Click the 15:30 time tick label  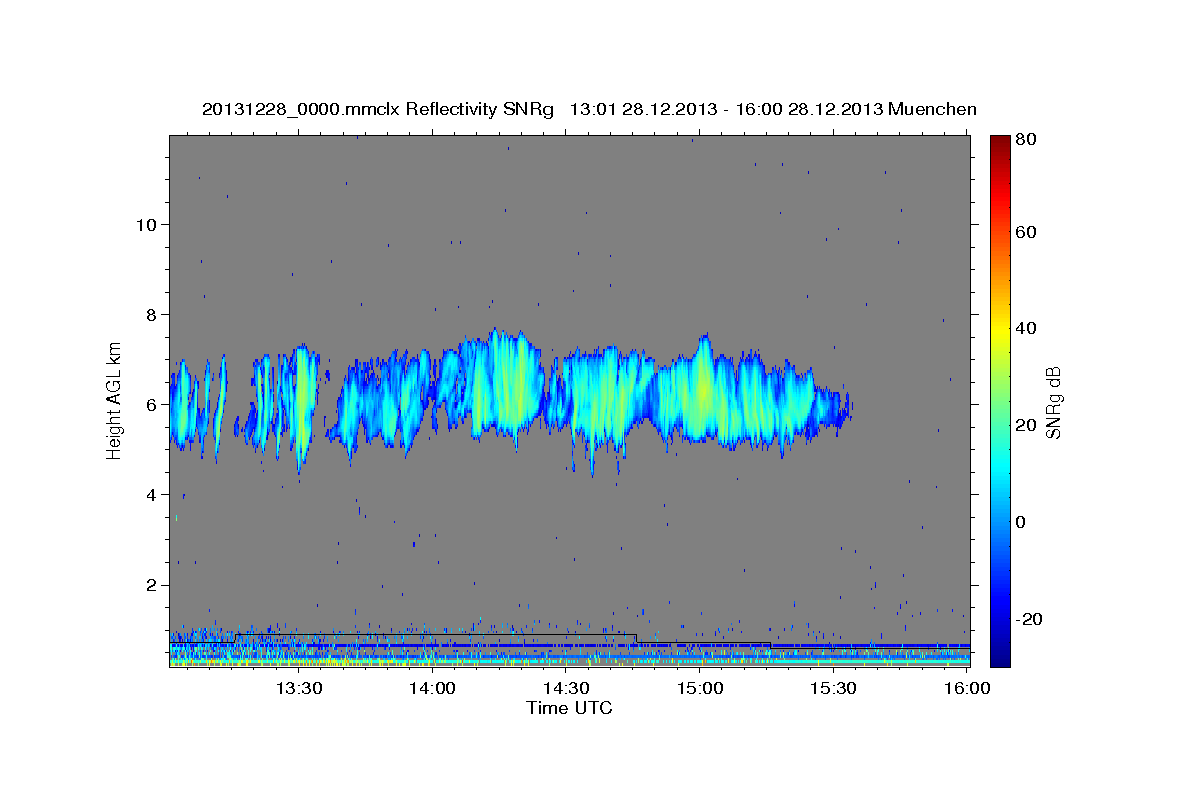tap(833, 689)
